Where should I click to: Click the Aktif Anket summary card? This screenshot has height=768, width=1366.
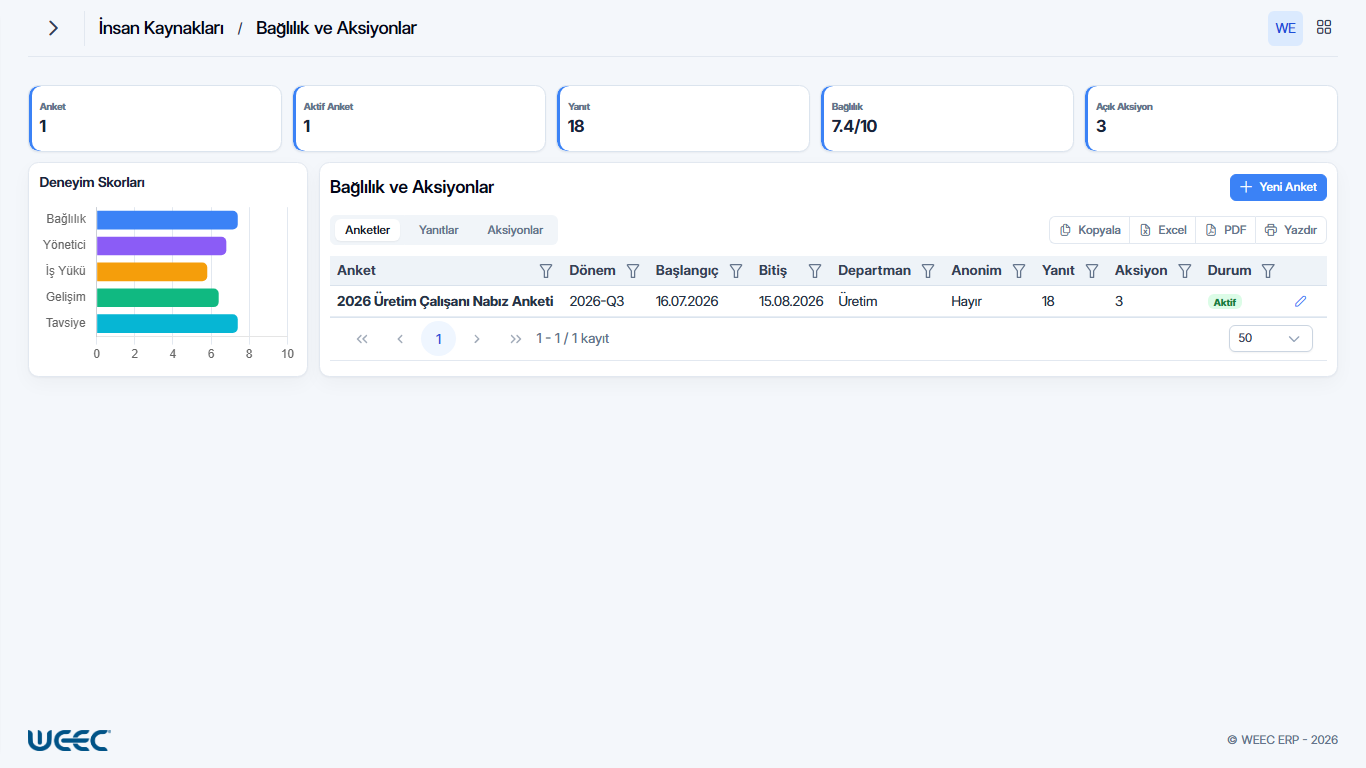(419, 118)
